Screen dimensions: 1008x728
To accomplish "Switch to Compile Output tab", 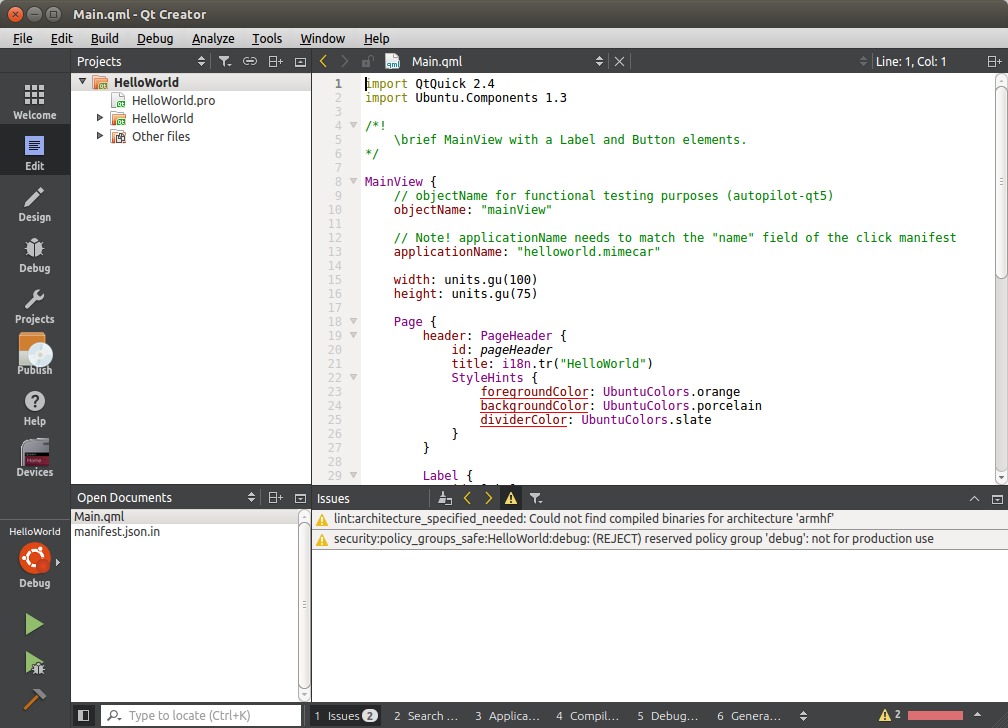I will coord(587,716).
